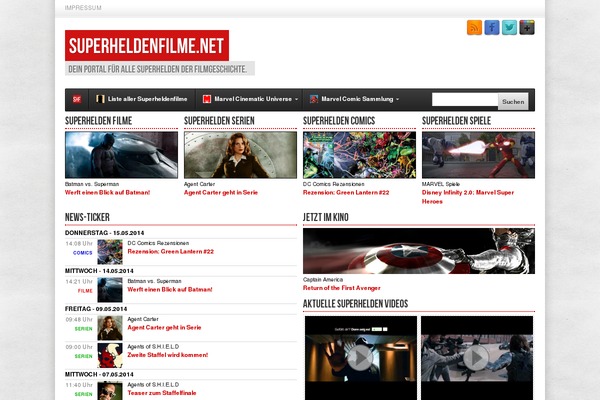Open featured link Rezension: Green Lantern #22

click(x=346, y=193)
